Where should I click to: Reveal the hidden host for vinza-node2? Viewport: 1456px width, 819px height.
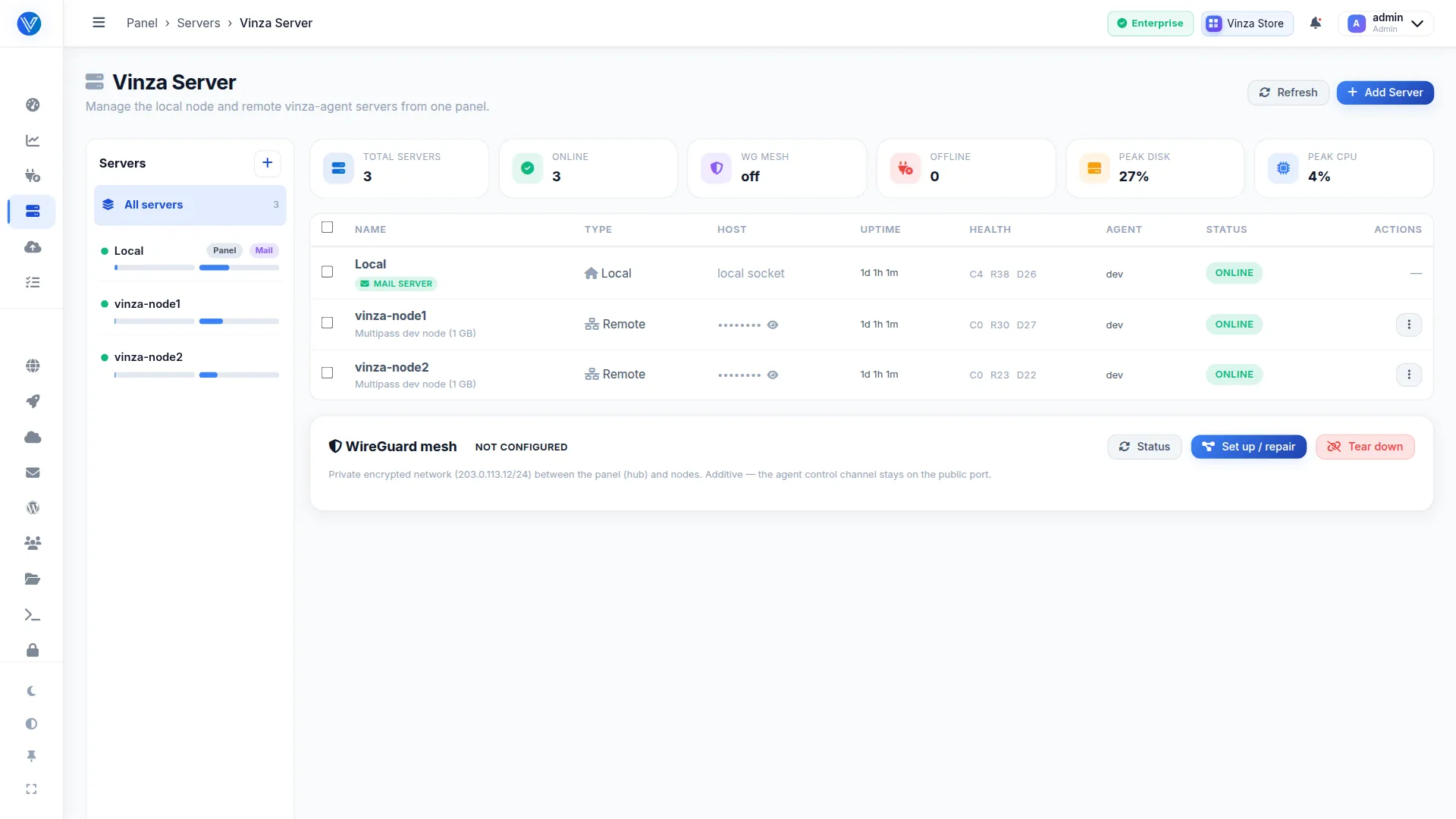(x=773, y=375)
